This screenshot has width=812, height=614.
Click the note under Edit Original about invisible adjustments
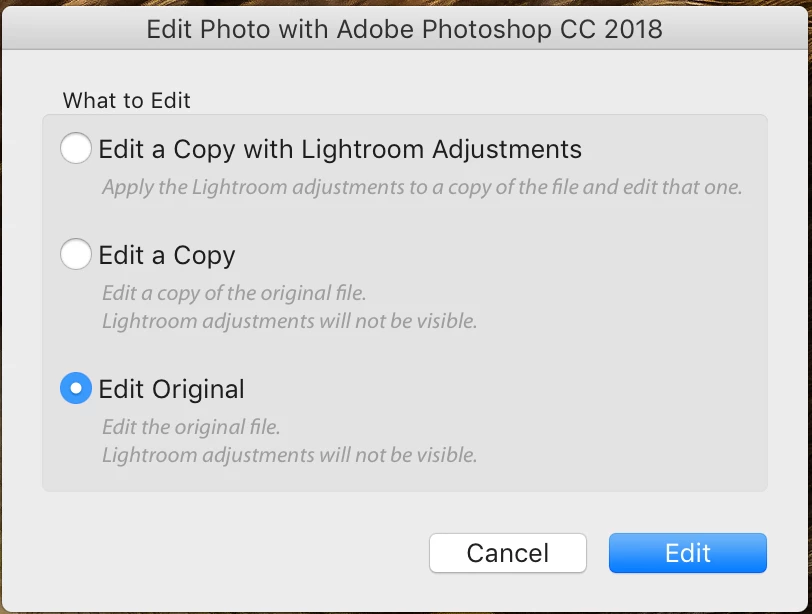click(289, 456)
